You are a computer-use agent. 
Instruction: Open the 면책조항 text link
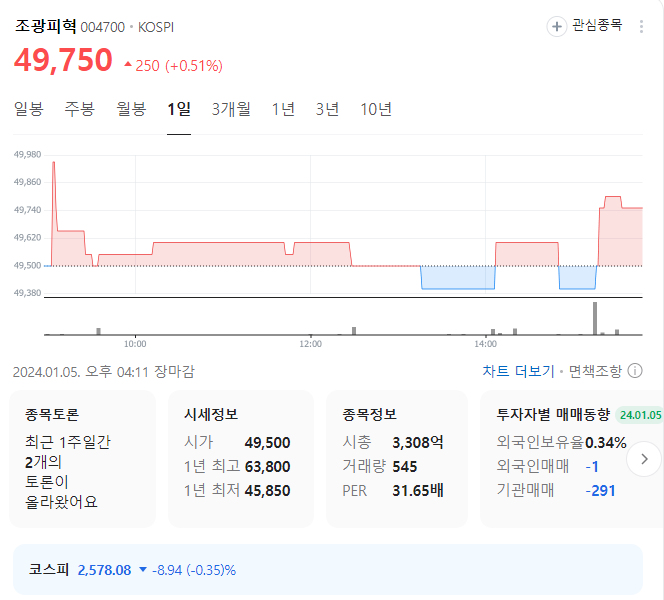coord(595,371)
